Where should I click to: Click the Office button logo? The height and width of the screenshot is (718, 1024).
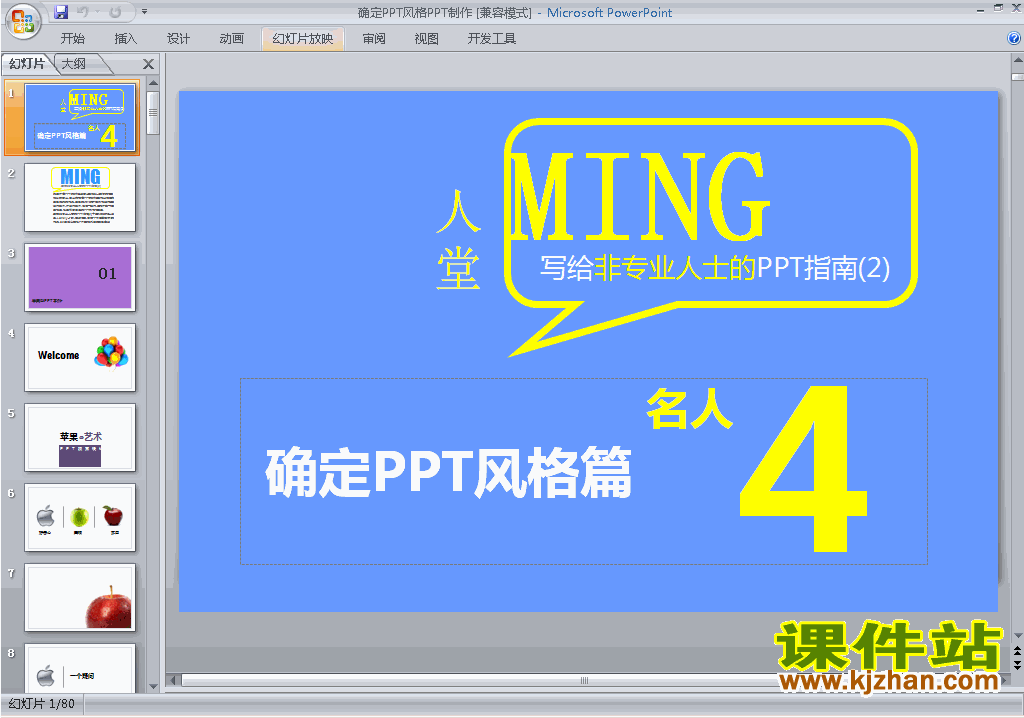click(x=23, y=21)
